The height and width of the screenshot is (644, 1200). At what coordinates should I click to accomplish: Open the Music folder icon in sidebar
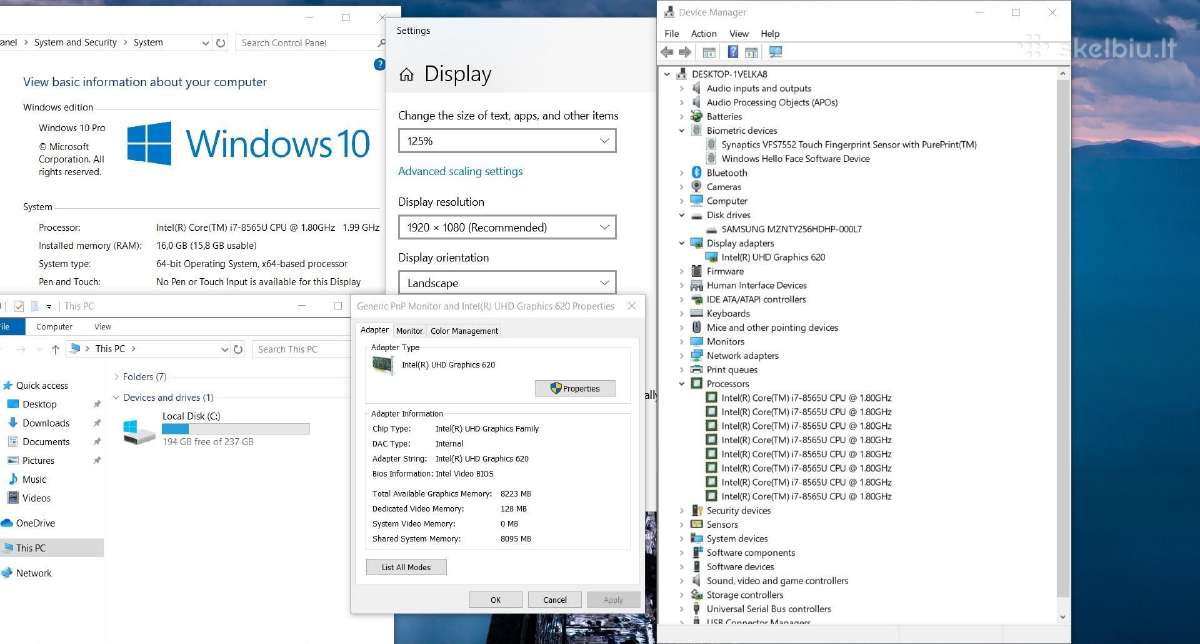point(13,479)
